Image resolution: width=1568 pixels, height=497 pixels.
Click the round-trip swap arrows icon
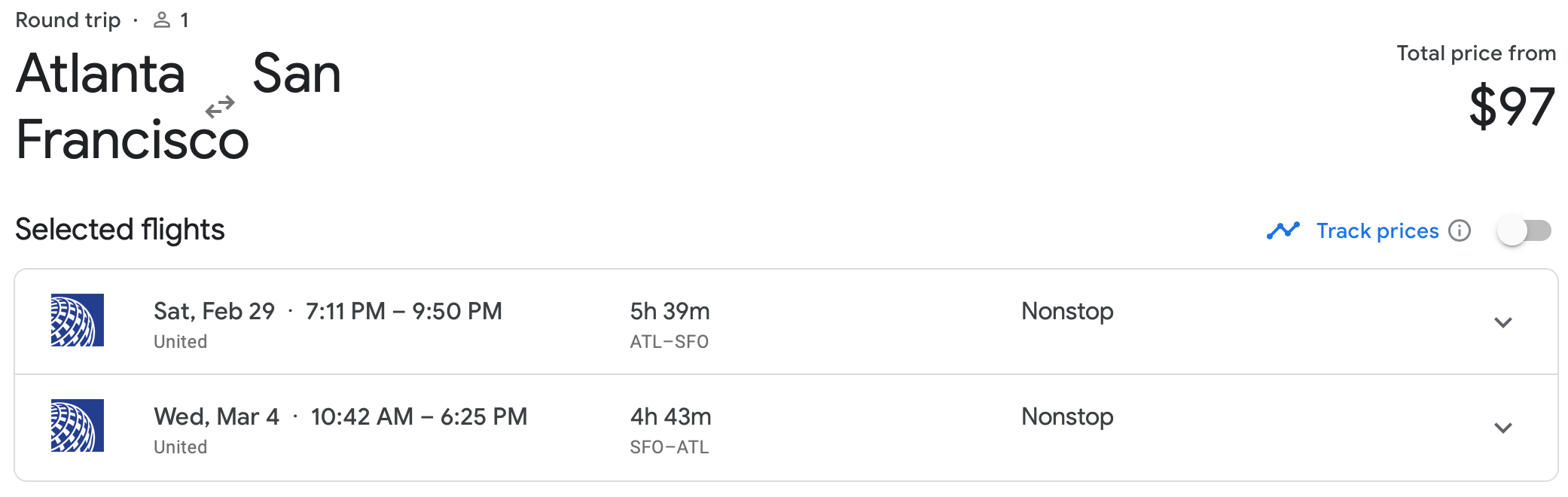220,107
